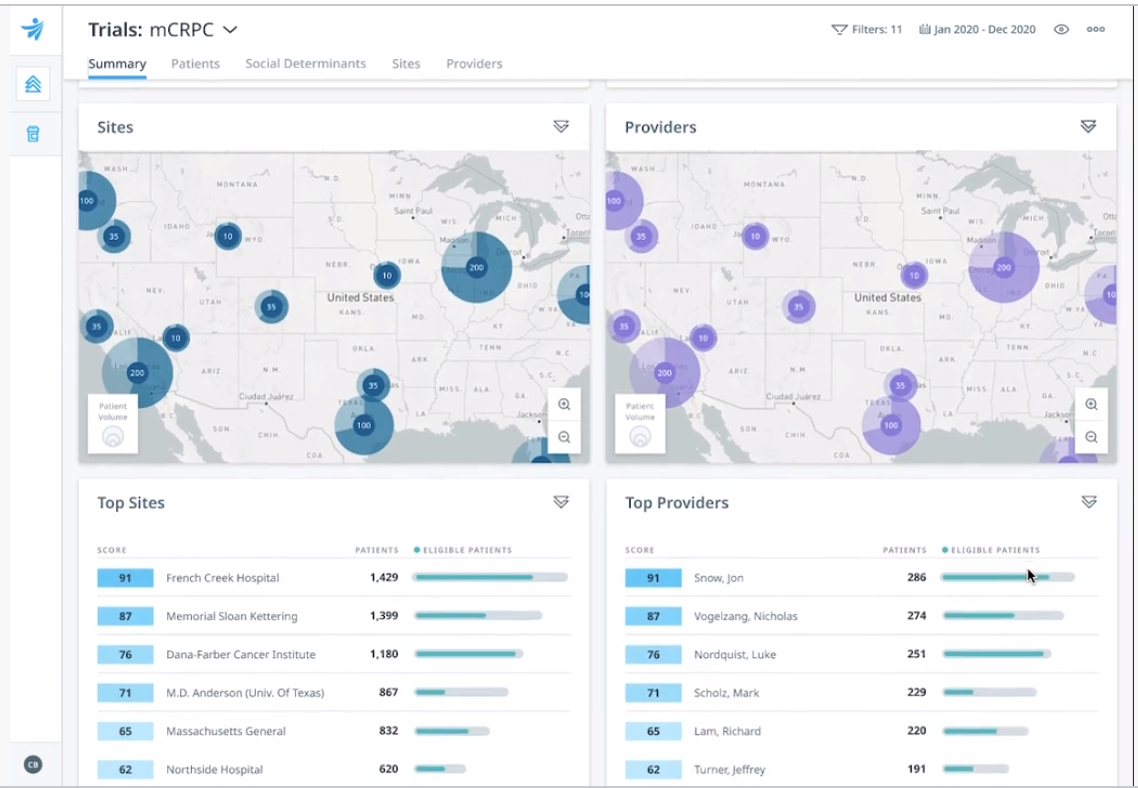Select the 10 cluster near Nebraska on Sites map
The image size is (1138, 788).
click(x=387, y=275)
